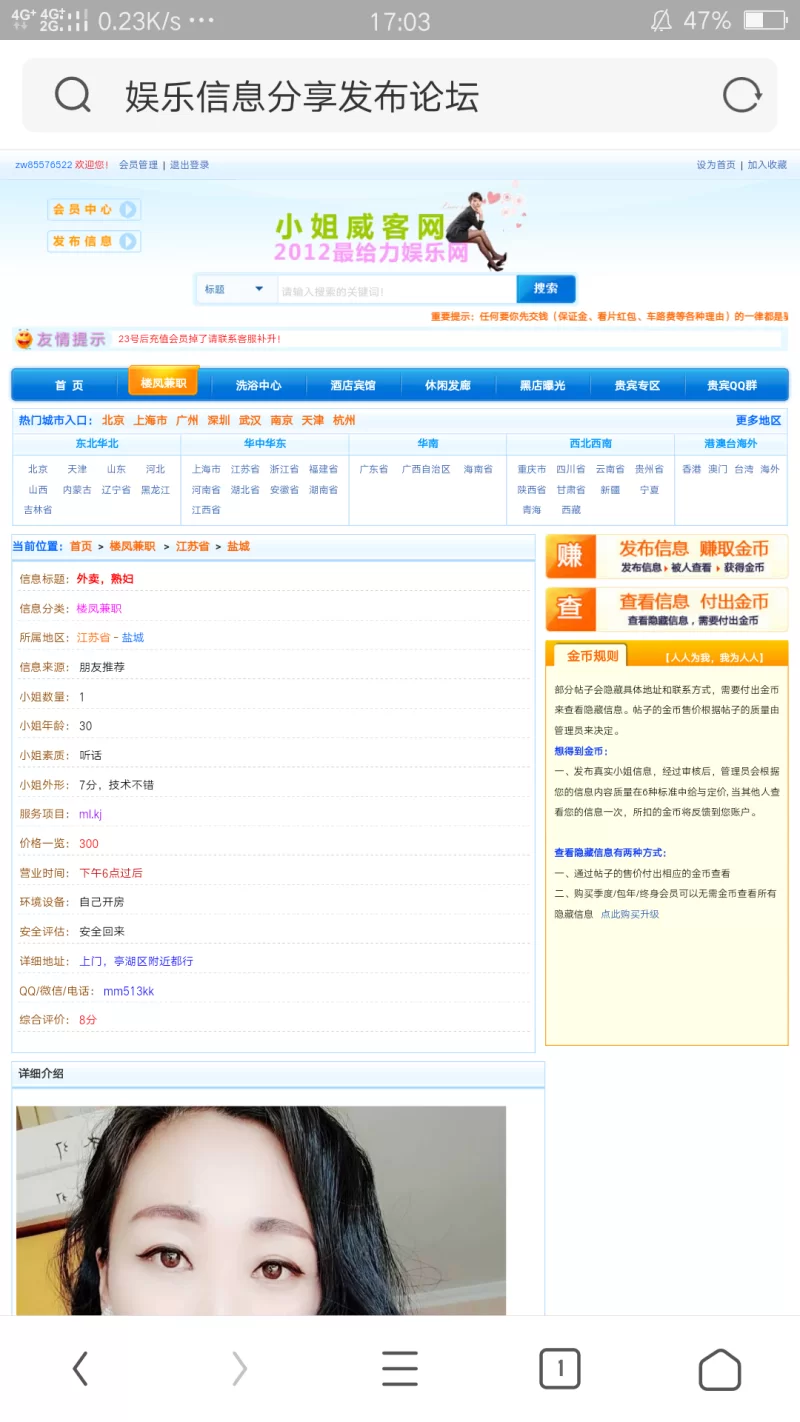Click the site logo banner
This screenshot has width=800, height=1422.
tap(400, 226)
